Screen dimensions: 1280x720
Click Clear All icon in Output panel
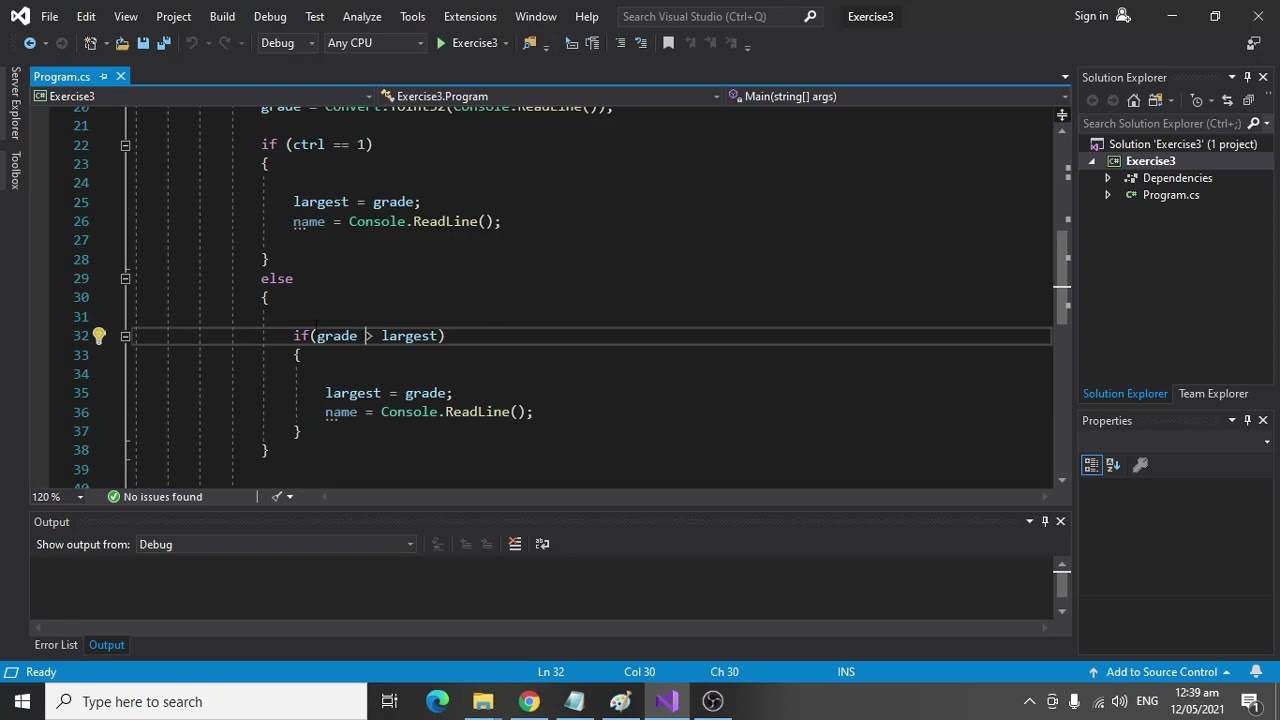pos(515,544)
